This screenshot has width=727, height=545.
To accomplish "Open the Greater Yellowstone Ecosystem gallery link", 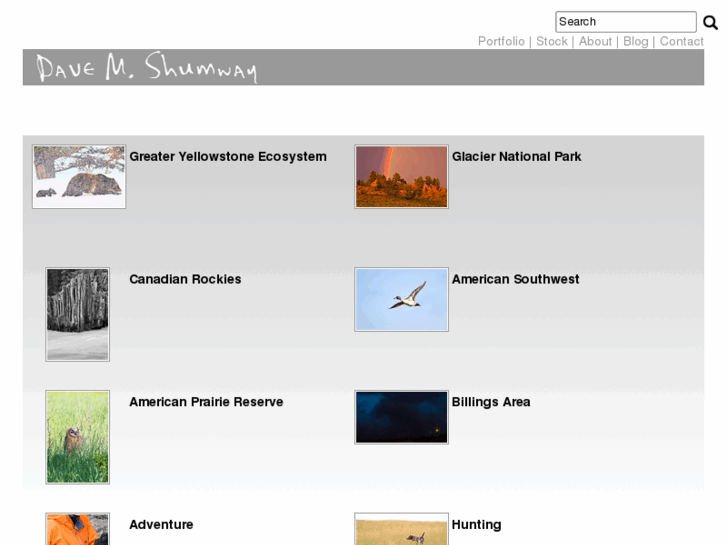I will coord(228,156).
